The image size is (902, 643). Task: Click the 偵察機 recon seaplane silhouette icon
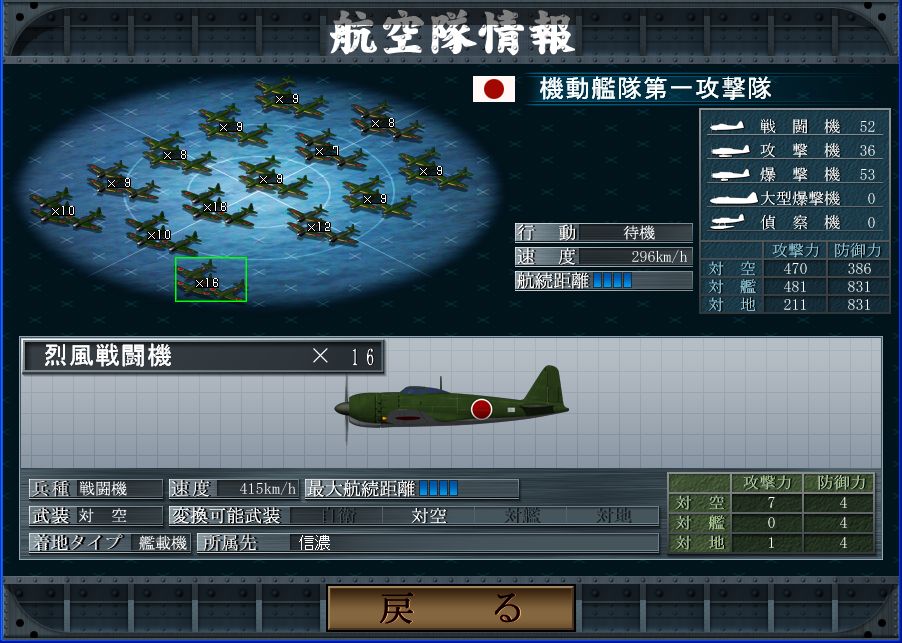click(x=727, y=222)
